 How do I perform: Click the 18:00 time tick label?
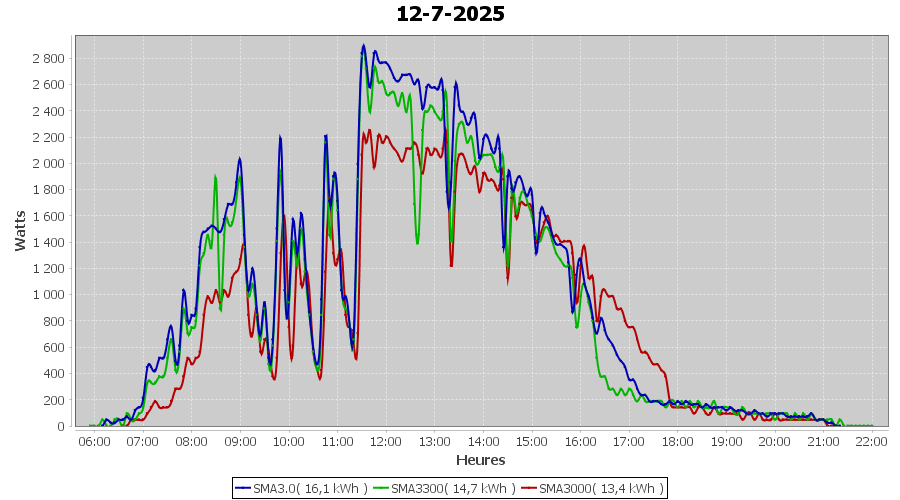pyautogui.click(x=677, y=441)
